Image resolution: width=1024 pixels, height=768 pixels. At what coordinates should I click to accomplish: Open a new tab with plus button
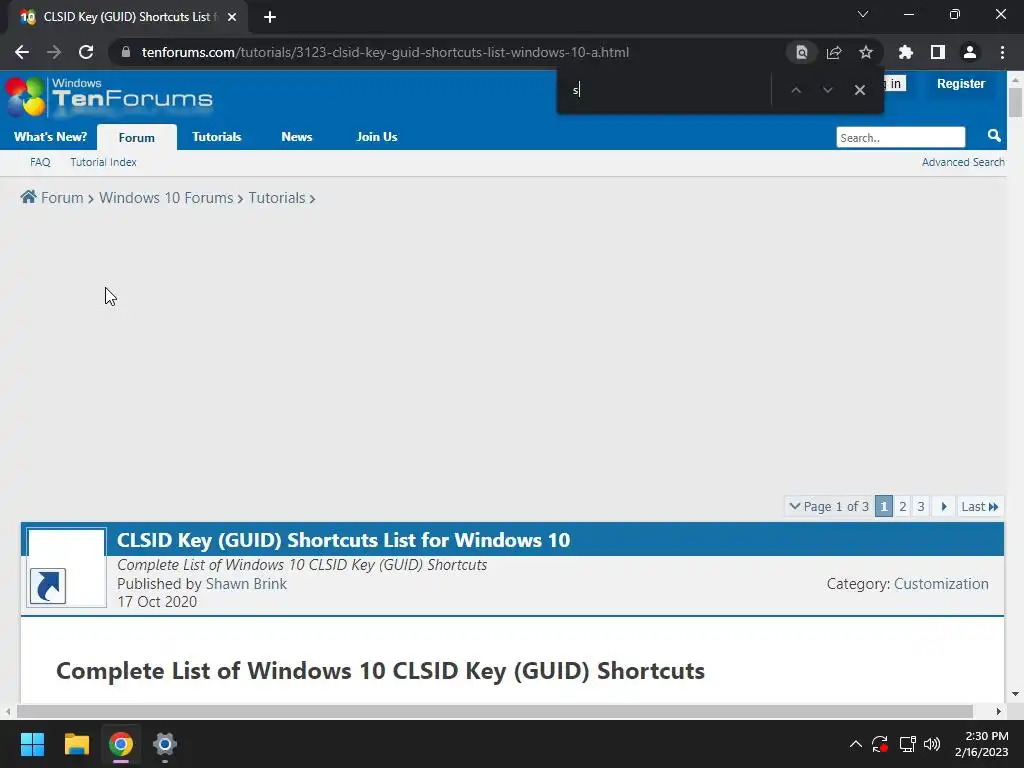point(270,17)
